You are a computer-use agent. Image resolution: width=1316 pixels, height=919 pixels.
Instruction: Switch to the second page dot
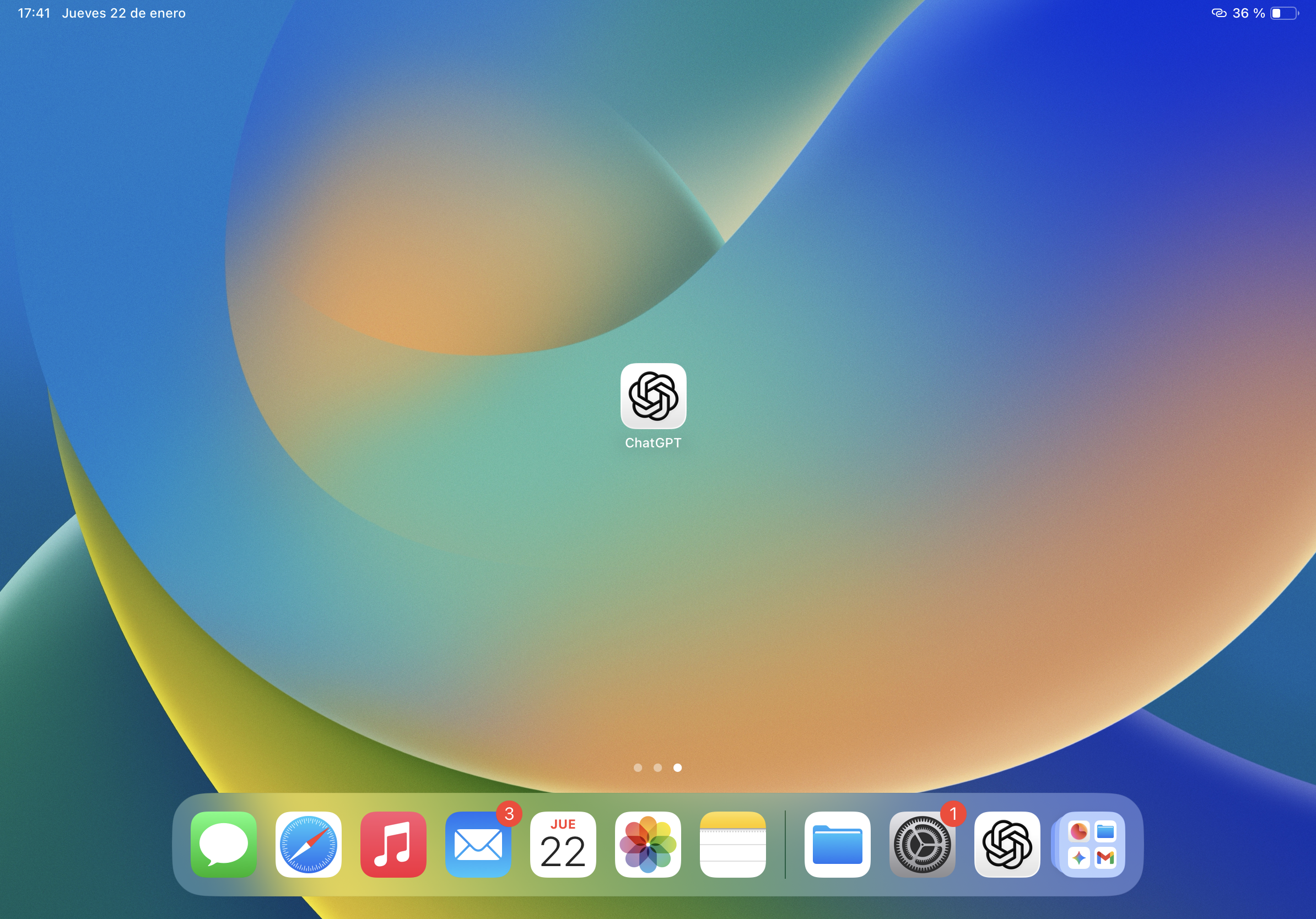(x=657, y=767)
